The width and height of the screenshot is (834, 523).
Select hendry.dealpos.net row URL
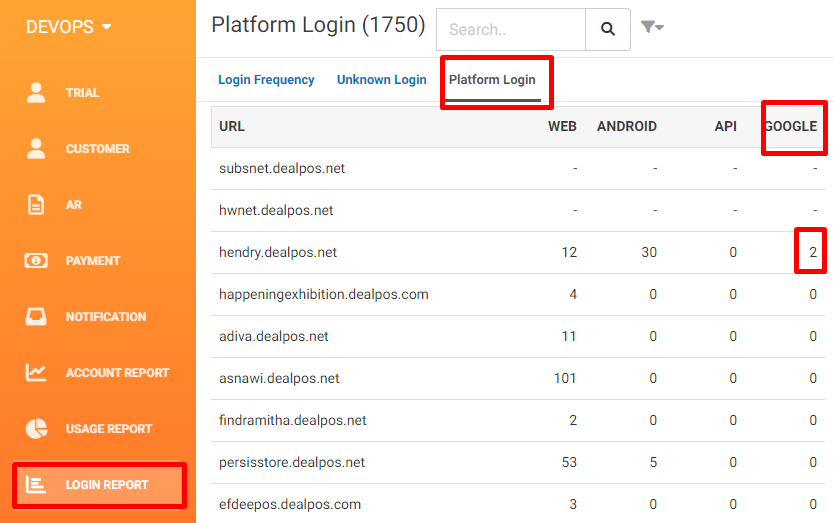click(278, 253)
